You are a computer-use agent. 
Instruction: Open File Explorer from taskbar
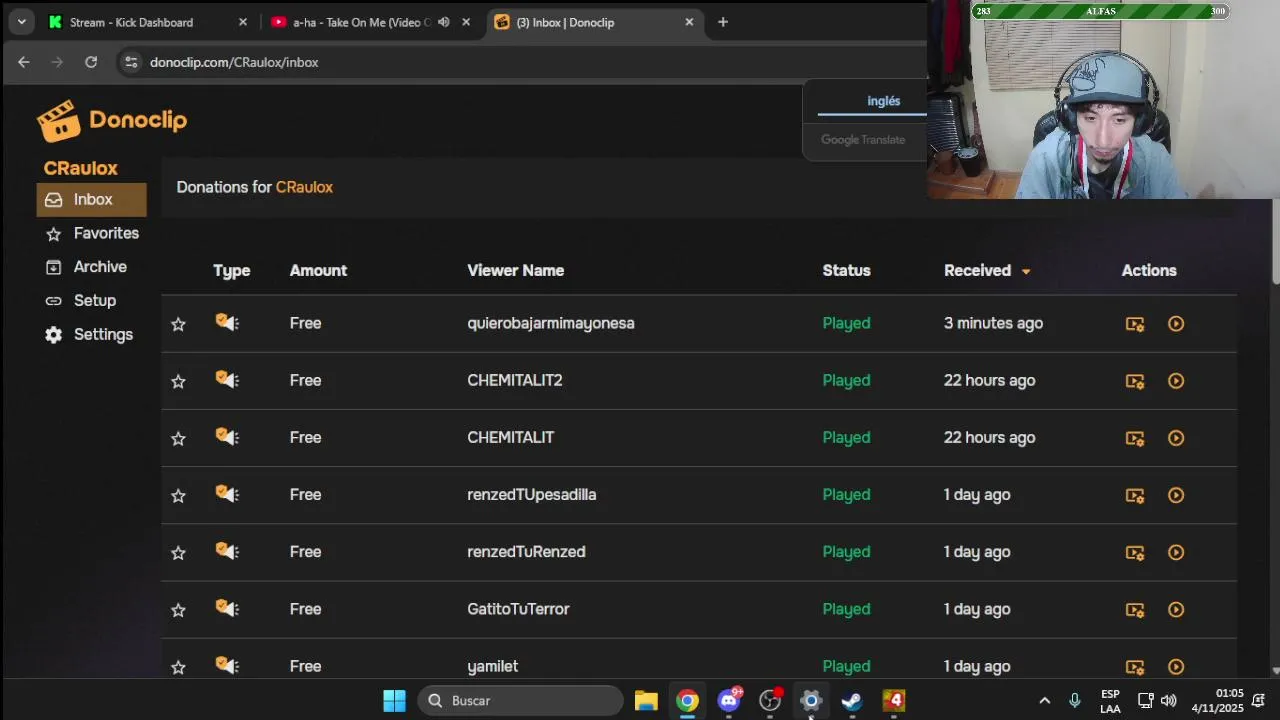click(x=646, y=701)
